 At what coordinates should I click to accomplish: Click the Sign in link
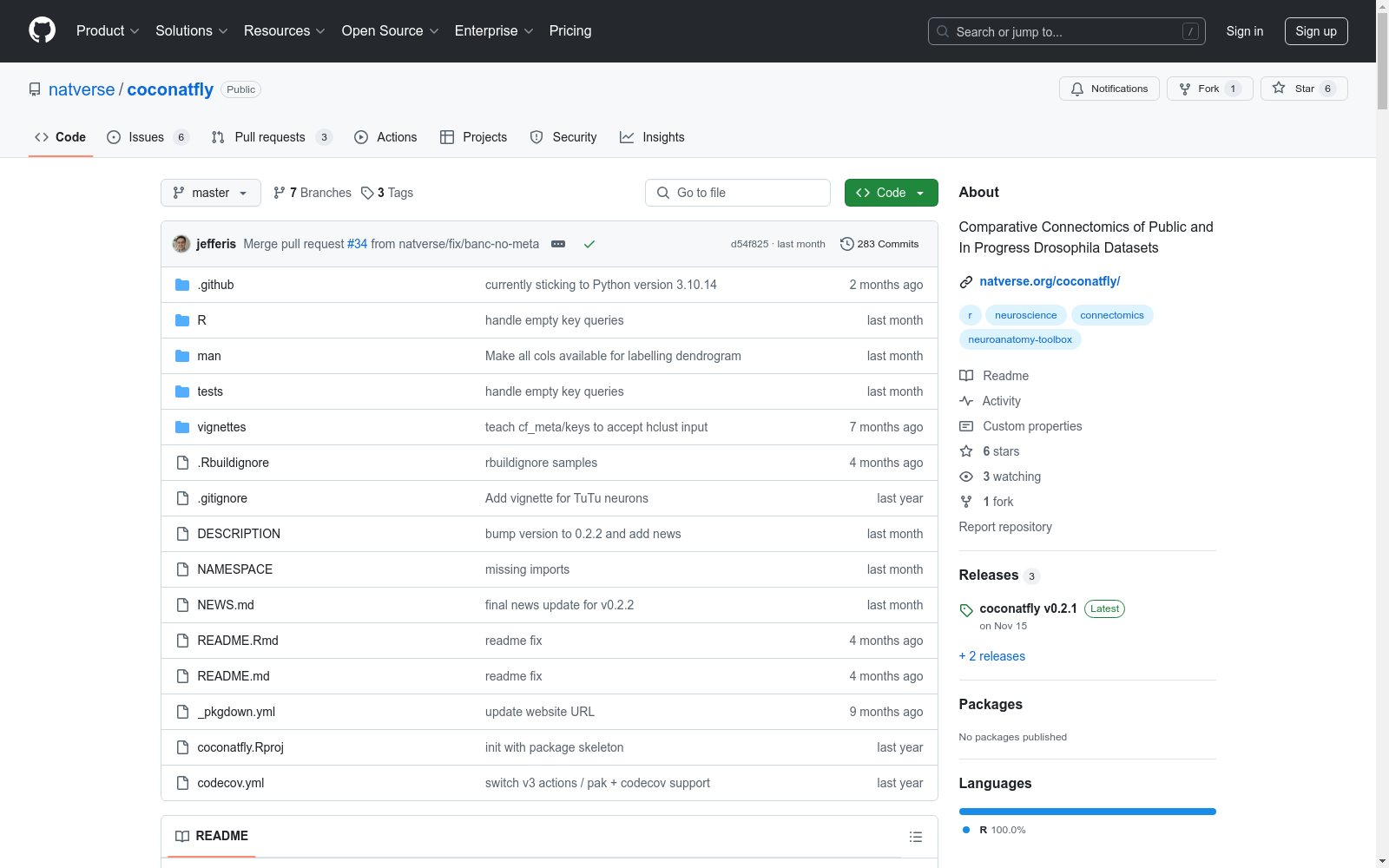1245,31
